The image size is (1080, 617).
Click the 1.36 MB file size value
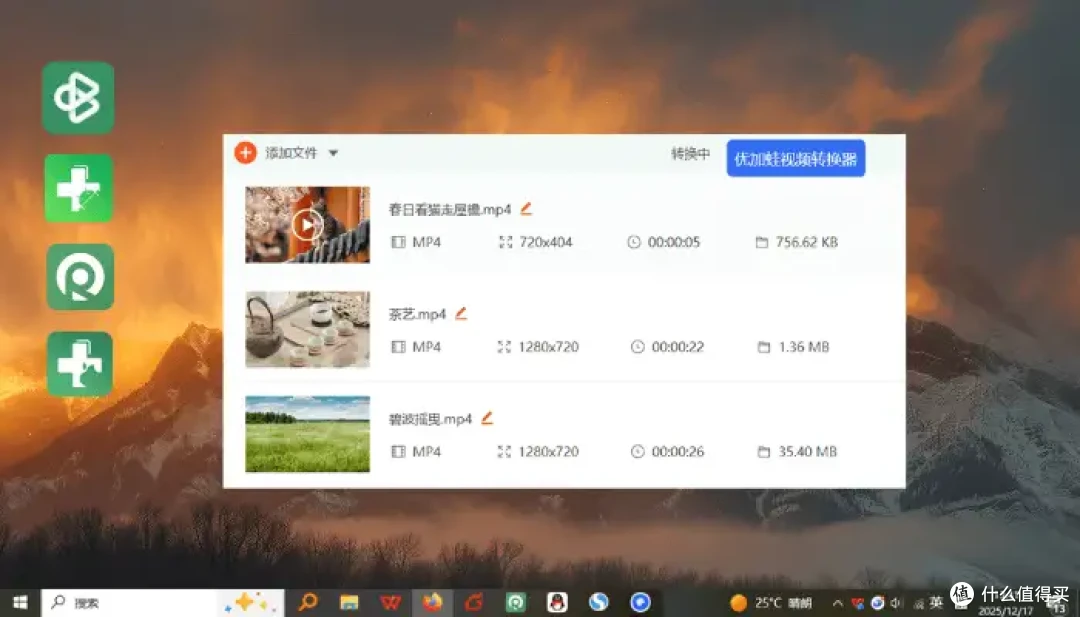tap(804, 346)
